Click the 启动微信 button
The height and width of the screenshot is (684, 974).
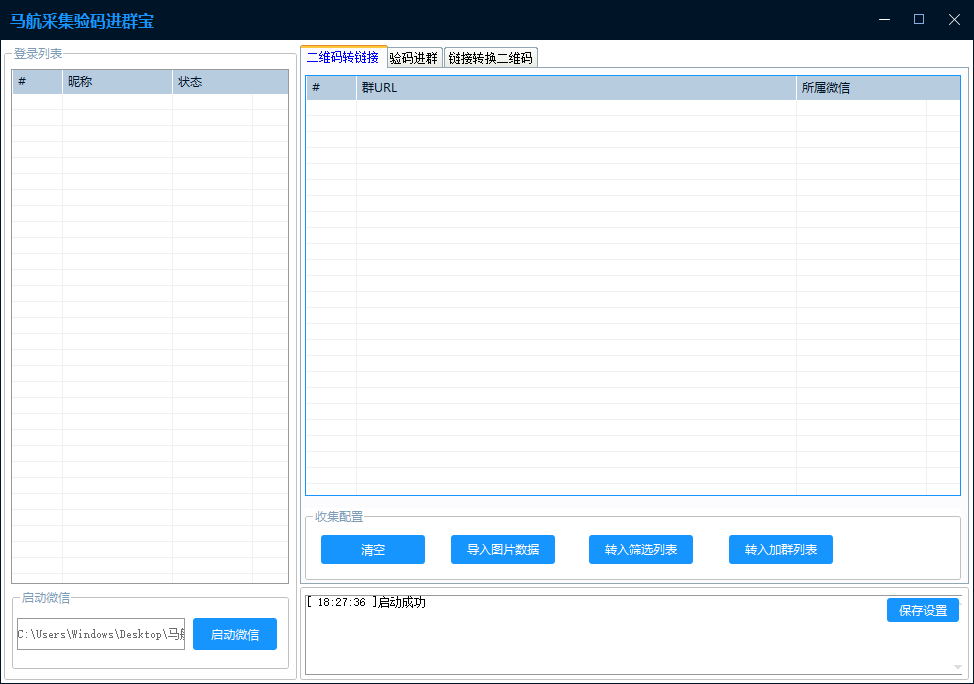click(235, 634)
